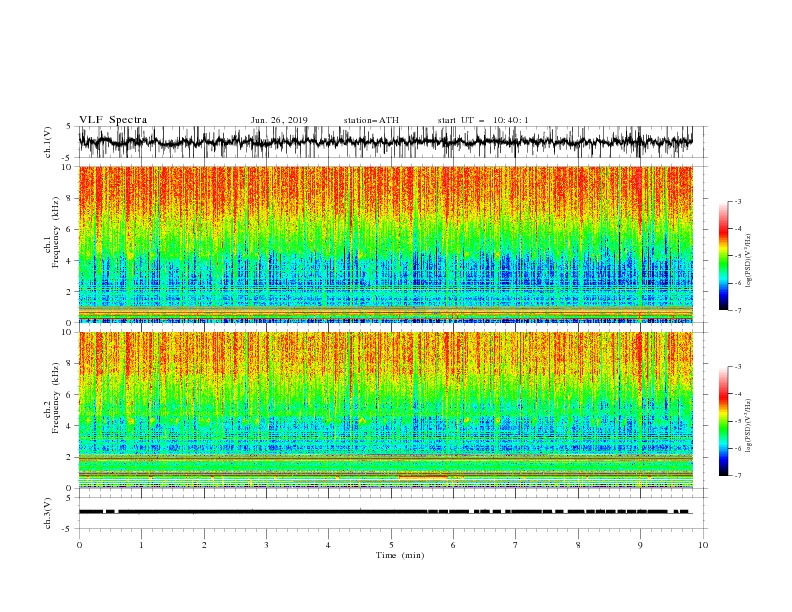Click the '-7' tick on ch.2 colorbar
The height and width of the screenshot is (612, 792).
point(737,476)
